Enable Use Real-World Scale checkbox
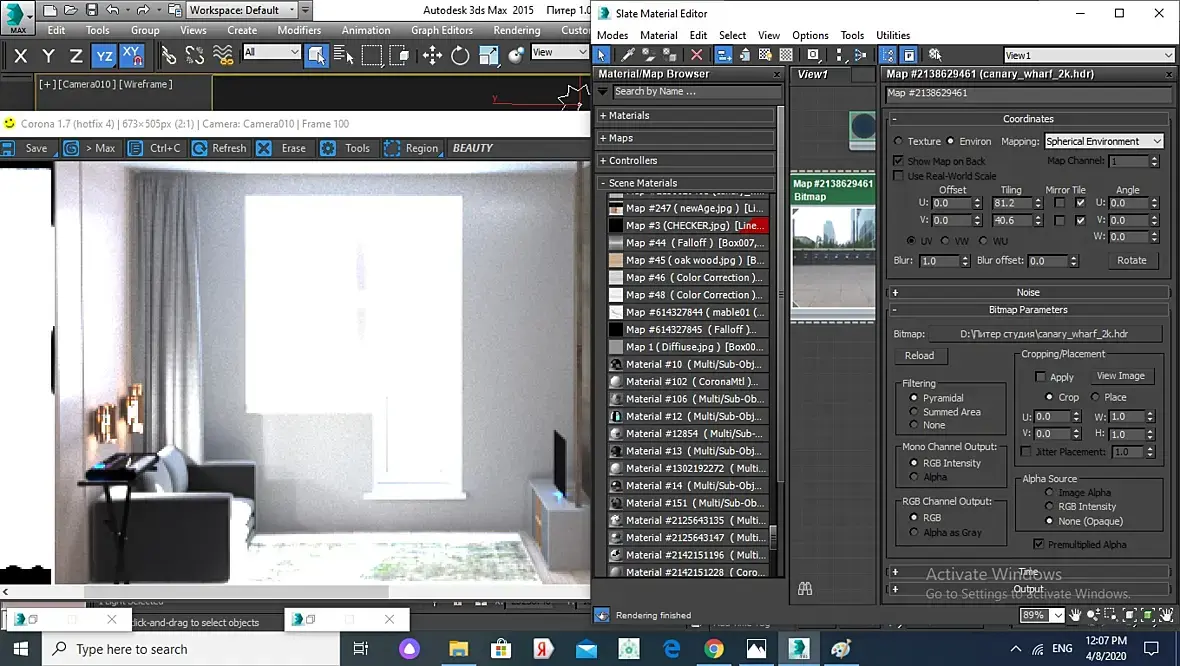This screenshot has height=666, width=1180. [898, 176]
